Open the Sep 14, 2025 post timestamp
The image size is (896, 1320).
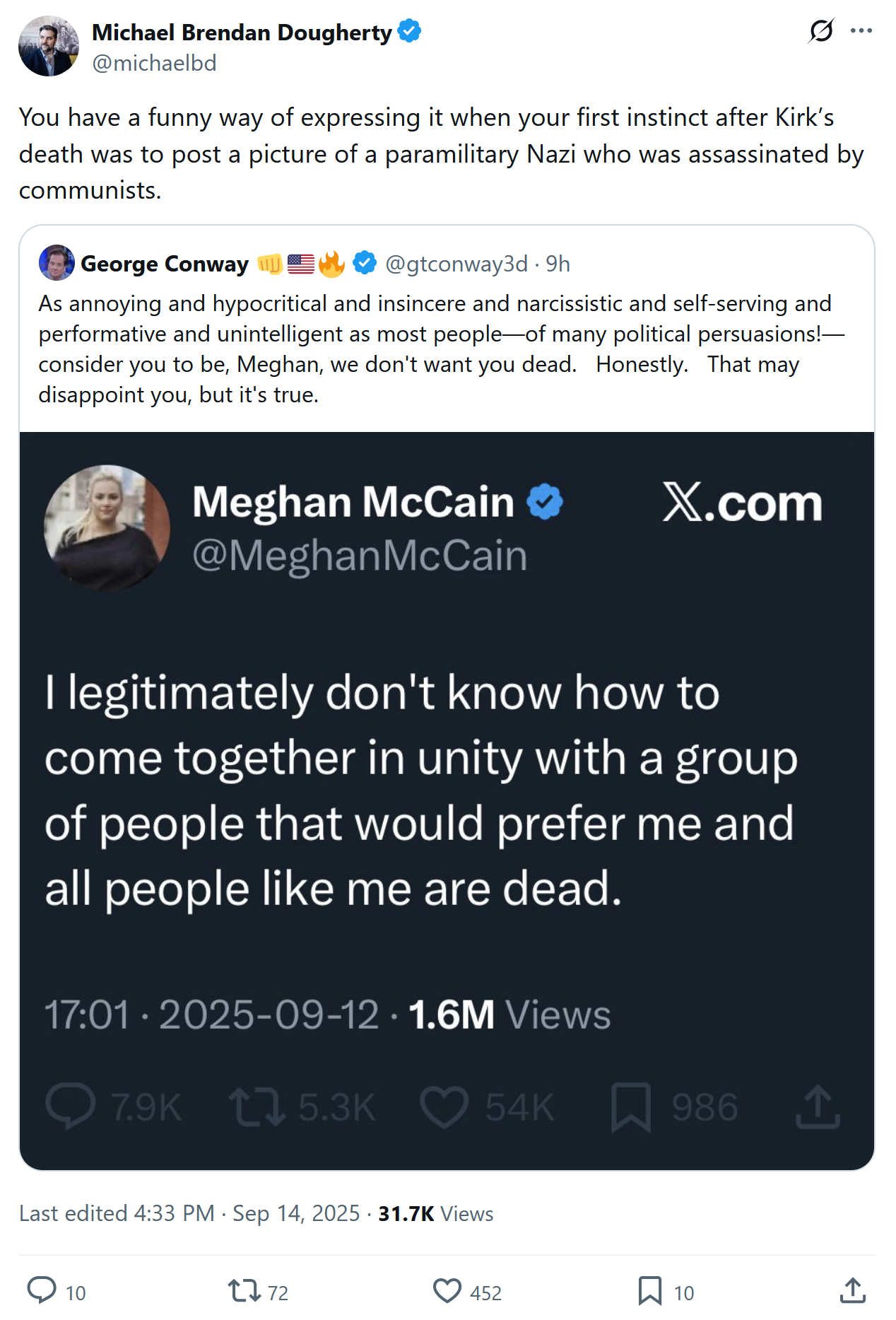pyautogui.click(x=296, y=1213)
